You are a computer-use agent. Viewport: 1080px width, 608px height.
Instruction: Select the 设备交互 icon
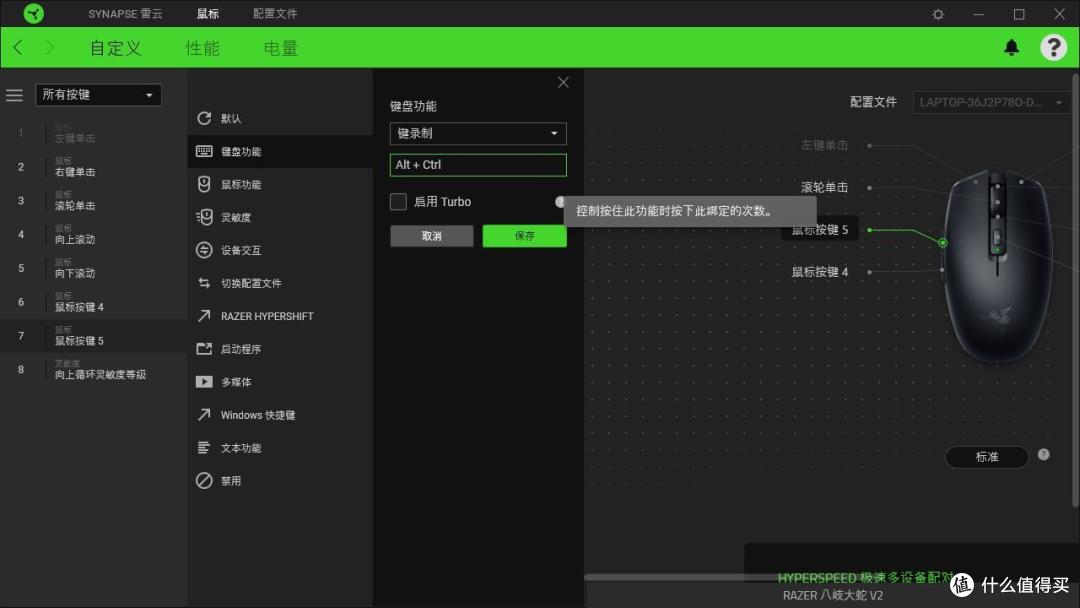pyautogui.click(x=204, y=250)
